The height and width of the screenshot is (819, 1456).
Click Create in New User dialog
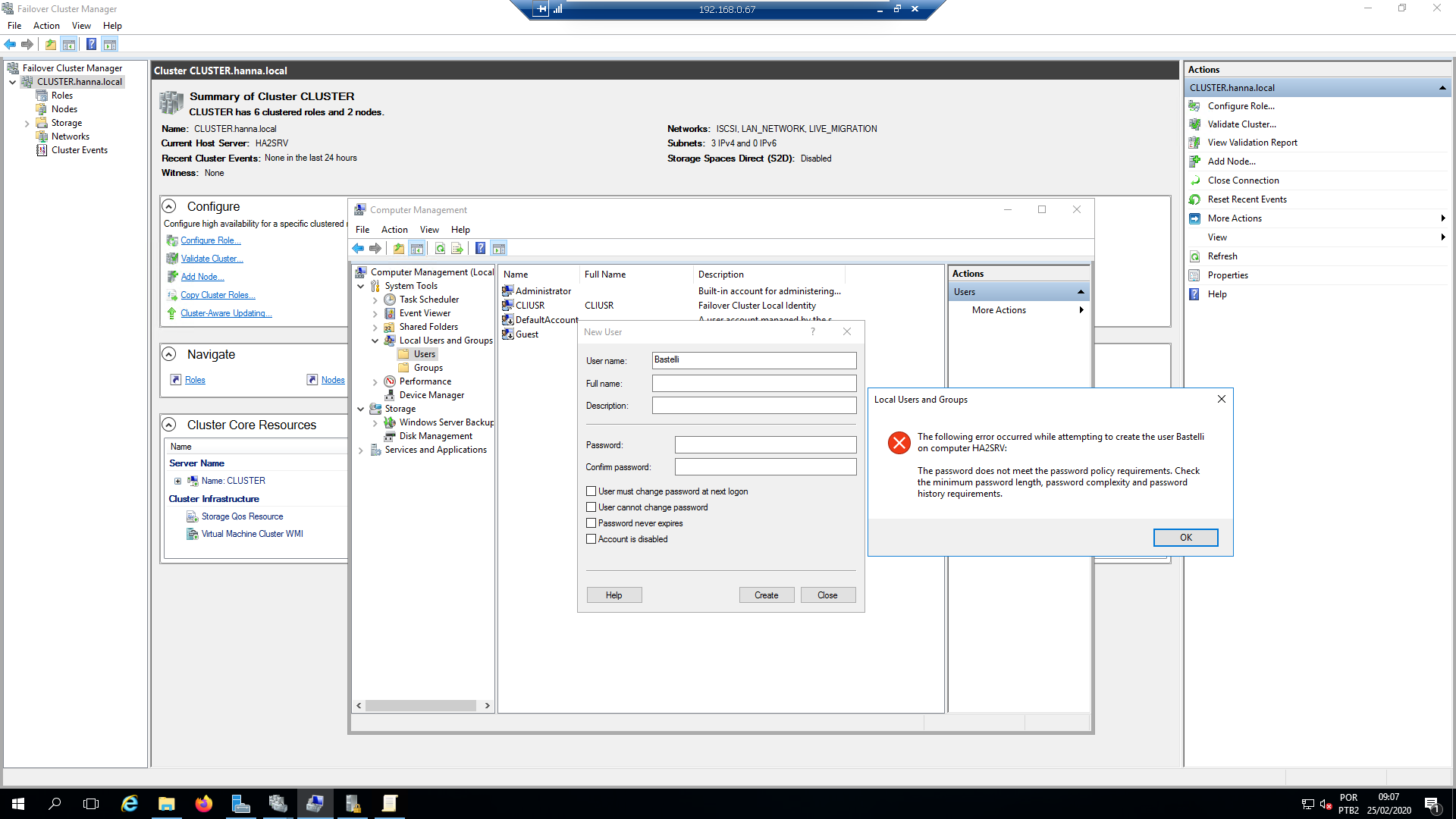pyautogui.click(x=767, y=595)
